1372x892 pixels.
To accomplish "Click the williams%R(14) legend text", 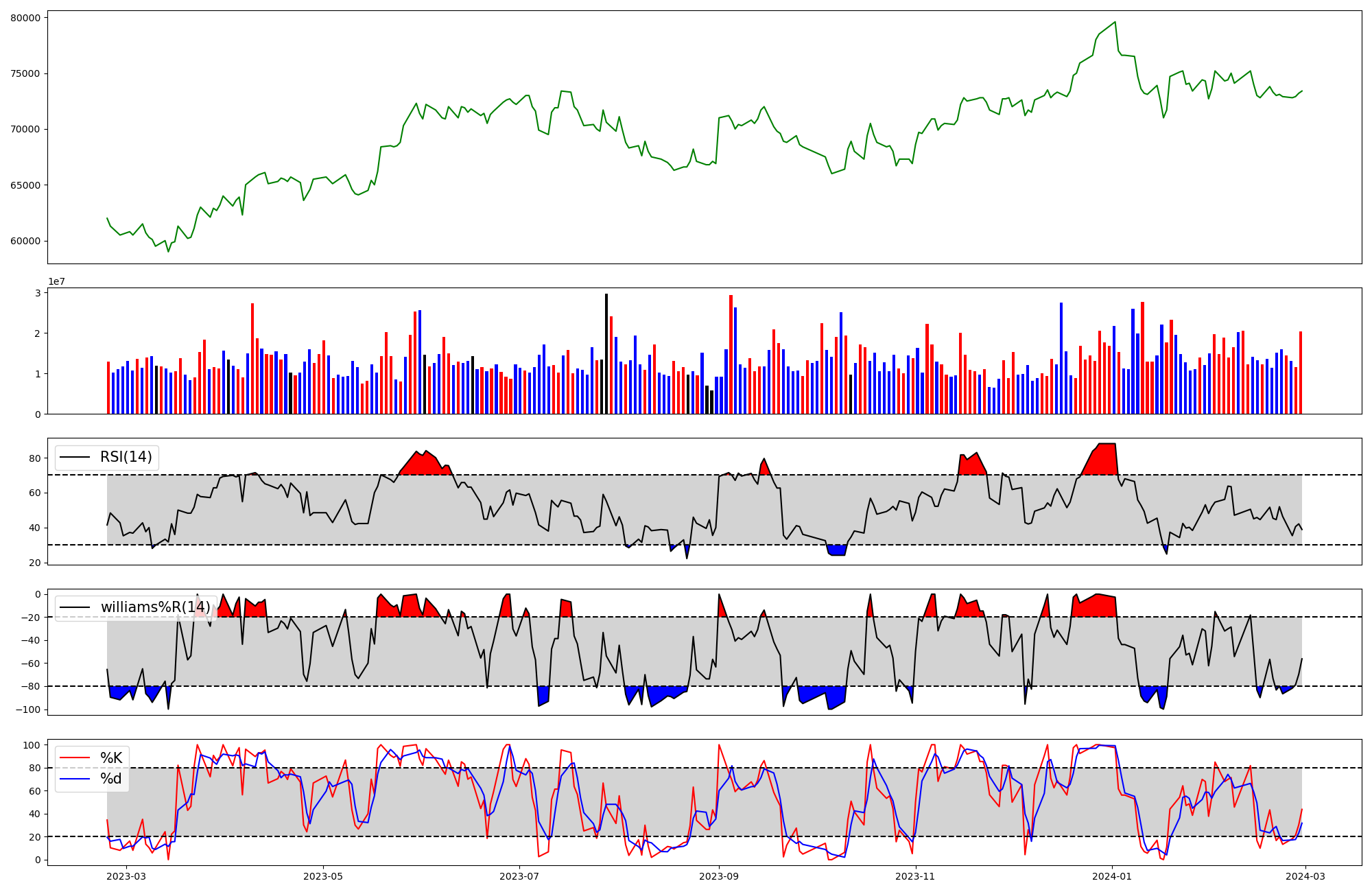I will coord(155,607).
